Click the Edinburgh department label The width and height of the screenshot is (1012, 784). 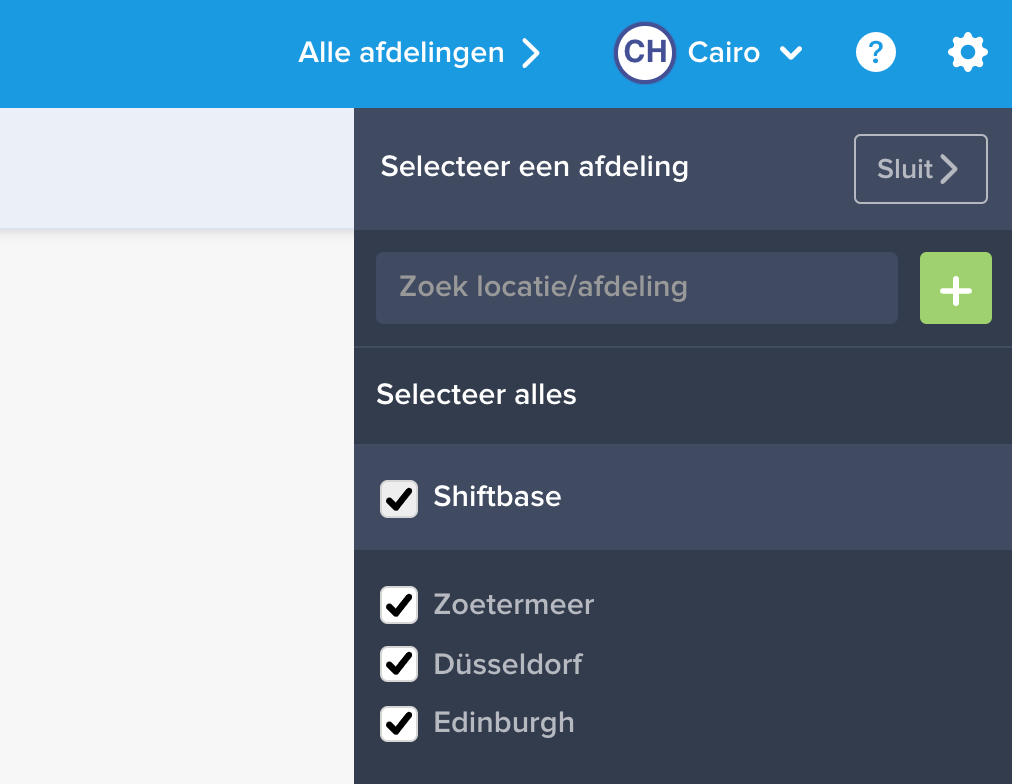coord(504,723)
